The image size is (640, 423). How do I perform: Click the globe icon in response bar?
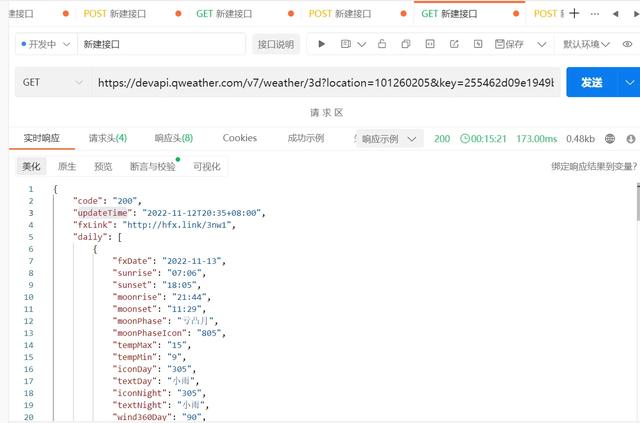coord(630,139)
